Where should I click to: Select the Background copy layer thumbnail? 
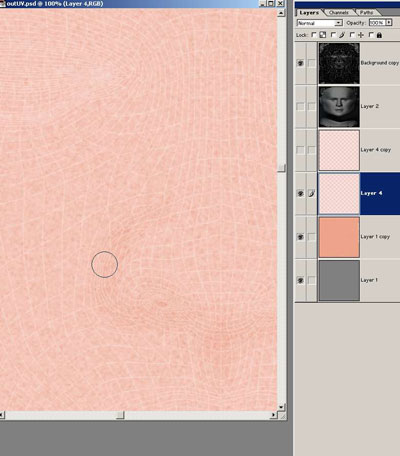(339, 63)
